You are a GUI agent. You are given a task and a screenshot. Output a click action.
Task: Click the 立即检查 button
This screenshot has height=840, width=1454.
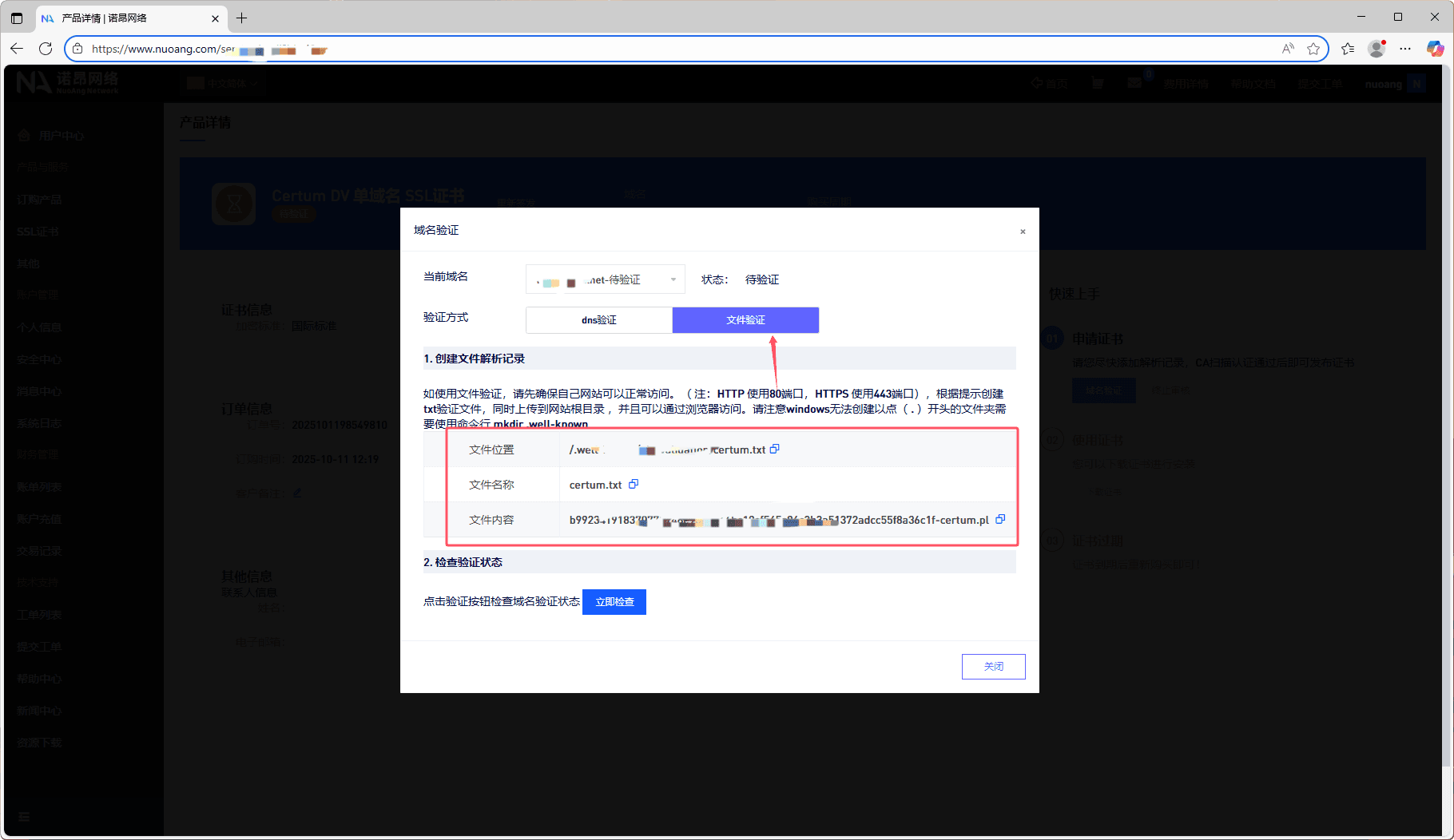[x=614, y=602]
